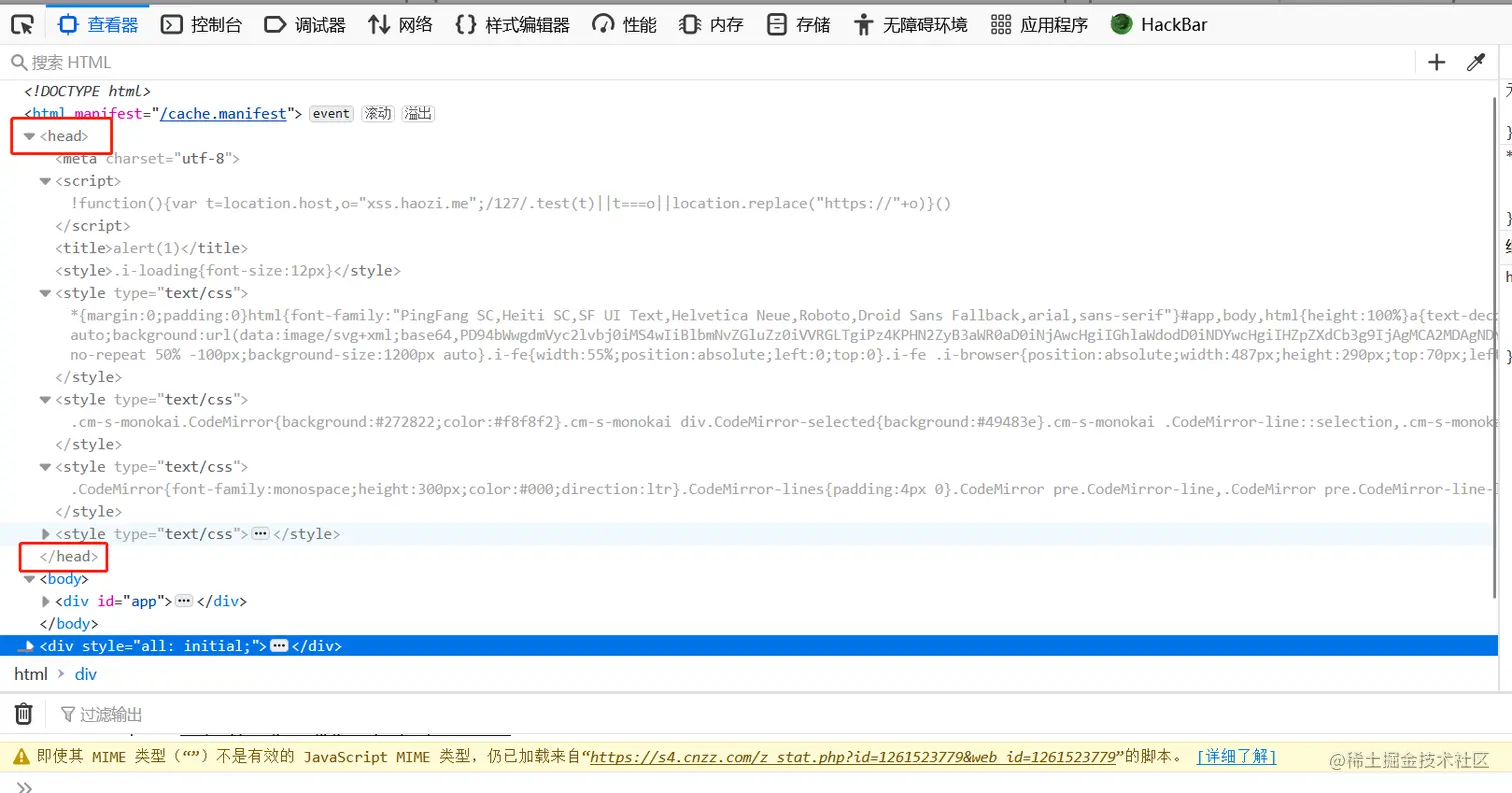This screenshot has width=1512, height=793.
Task: Switch to the 控制台 console tab
Action: point(202,25)
